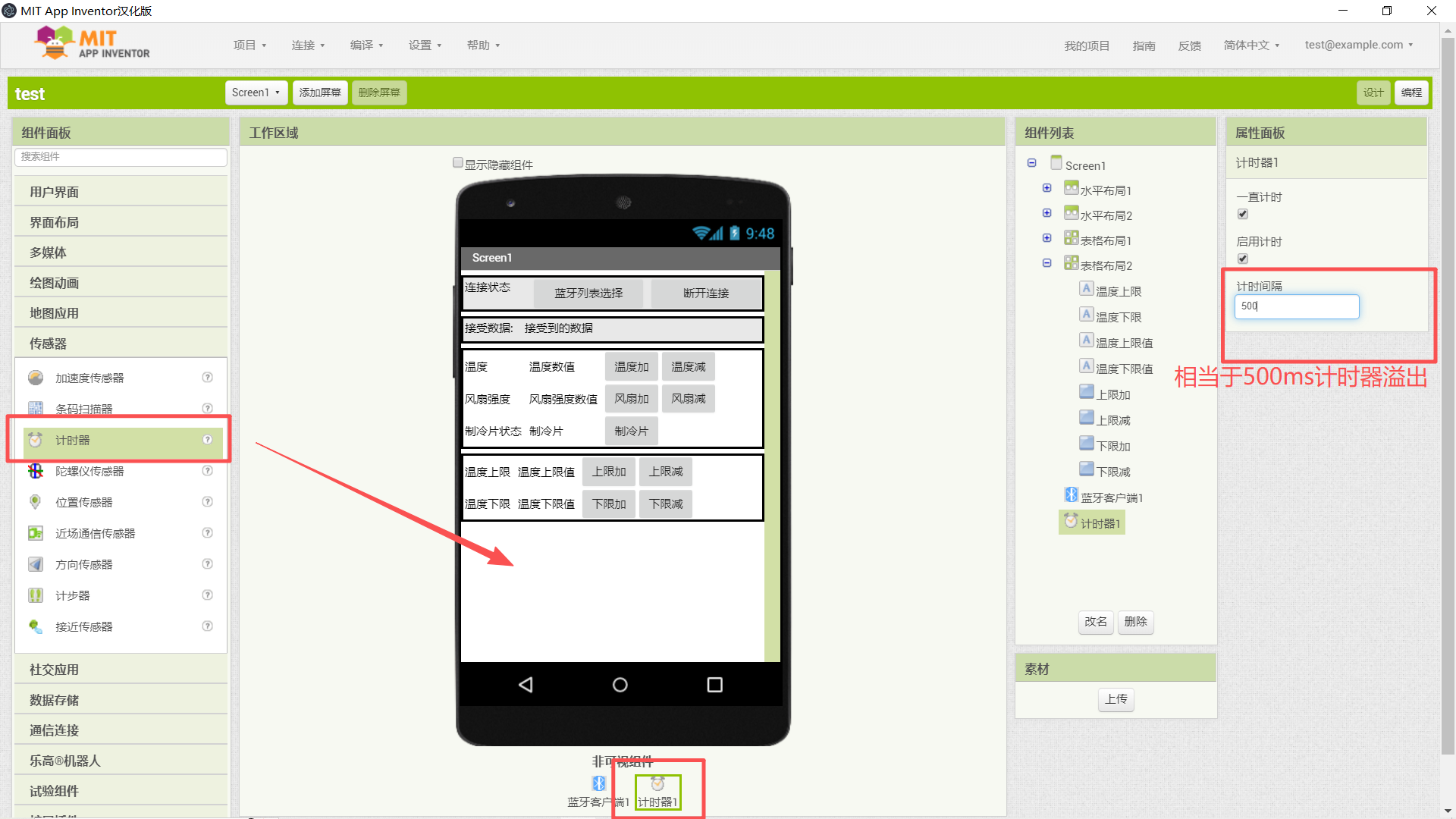Click the 计时间隔 input field
This screenshot has height=819, width=1456.
point(1297,306)
